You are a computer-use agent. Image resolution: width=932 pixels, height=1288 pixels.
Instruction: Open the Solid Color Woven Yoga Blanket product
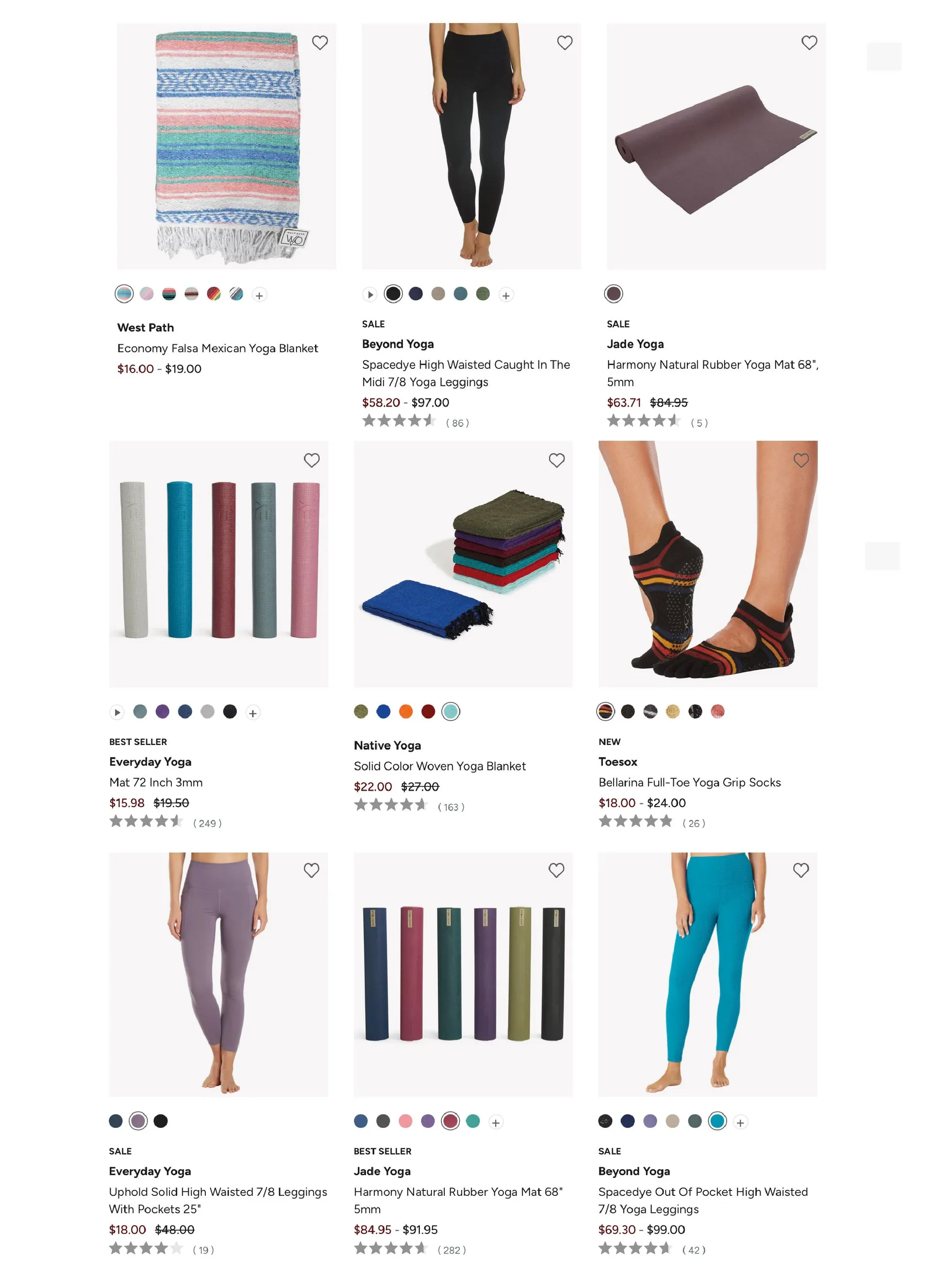pos(440,766)
